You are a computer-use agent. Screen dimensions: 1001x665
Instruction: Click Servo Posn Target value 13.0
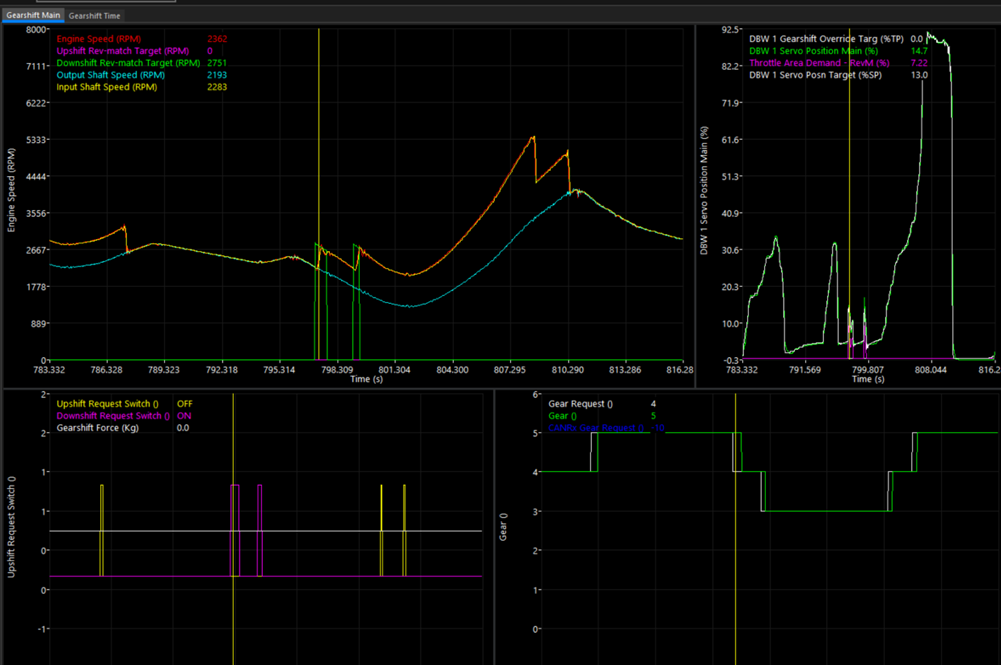click(919, 75)
